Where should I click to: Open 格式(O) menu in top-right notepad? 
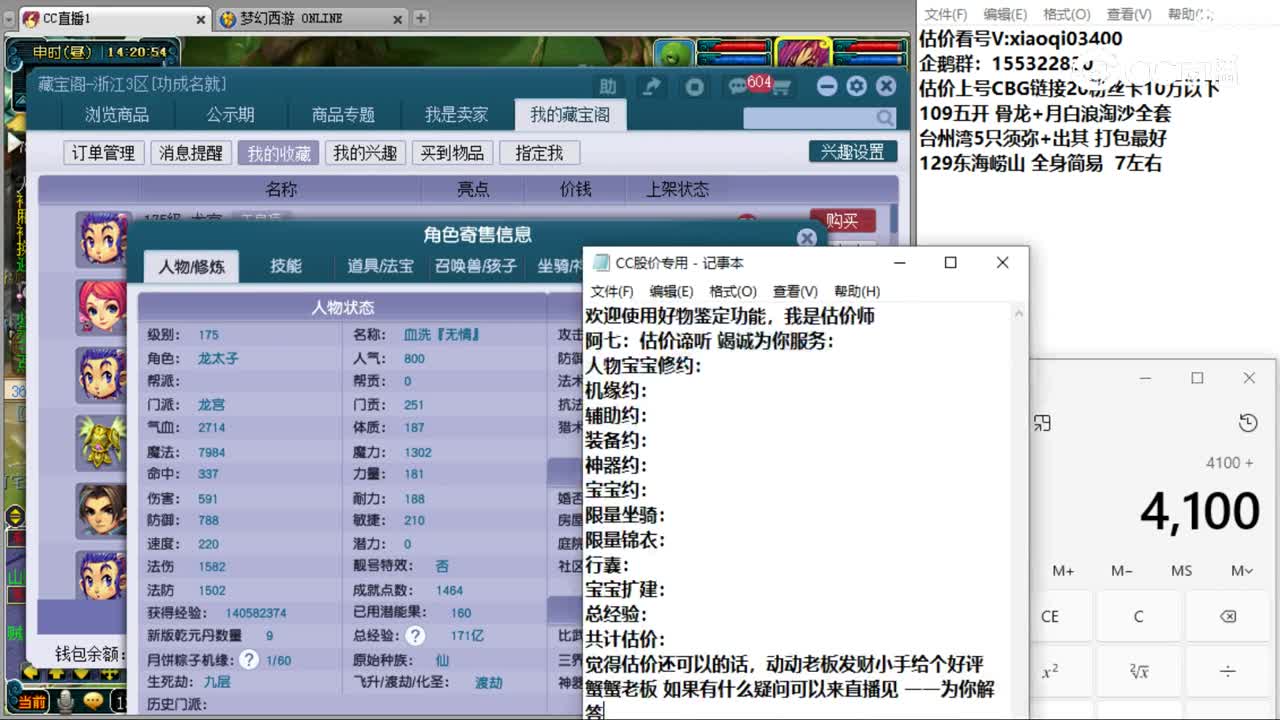click(1067, 14)
